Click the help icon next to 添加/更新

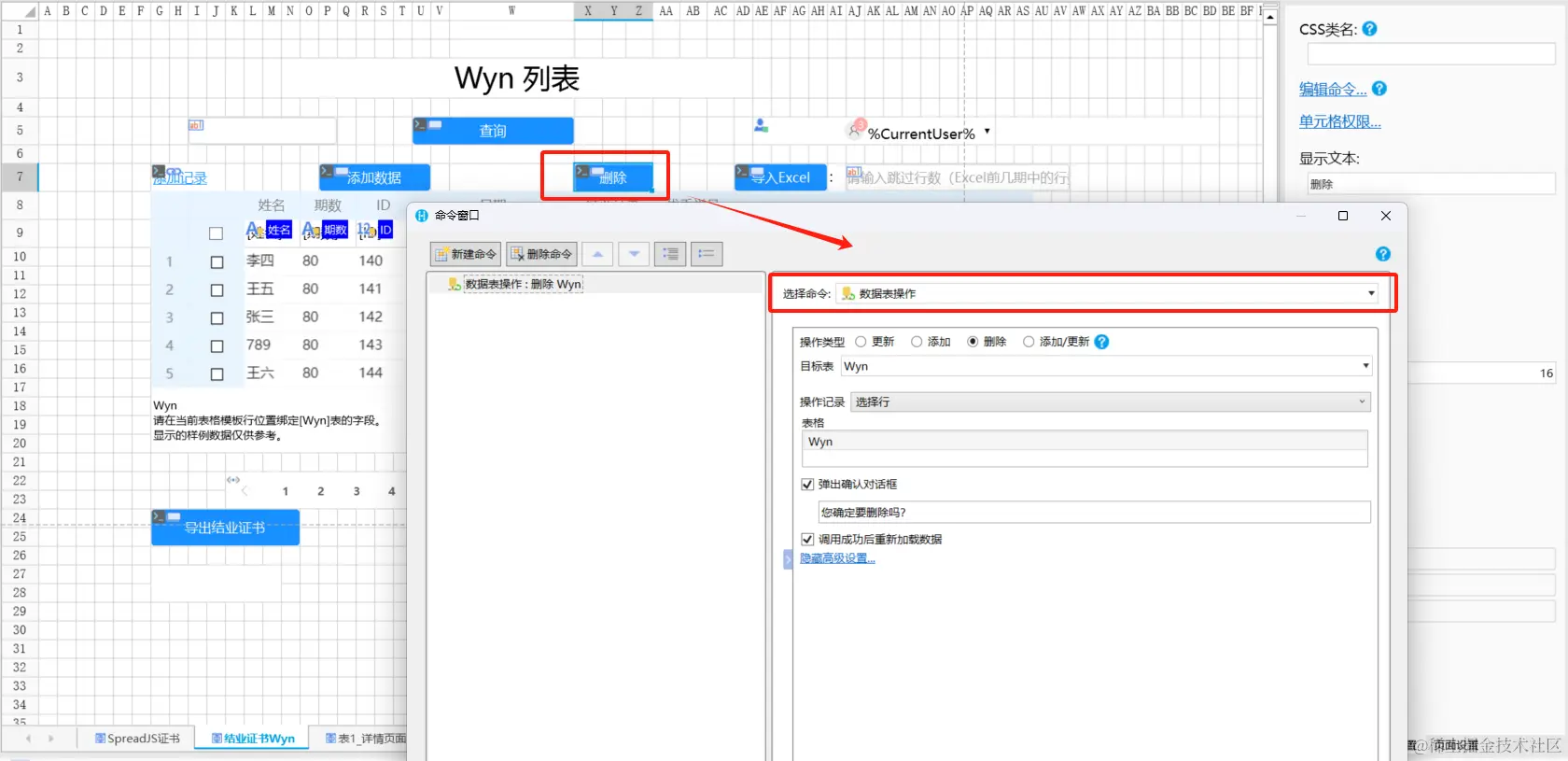pos(1101,342)
